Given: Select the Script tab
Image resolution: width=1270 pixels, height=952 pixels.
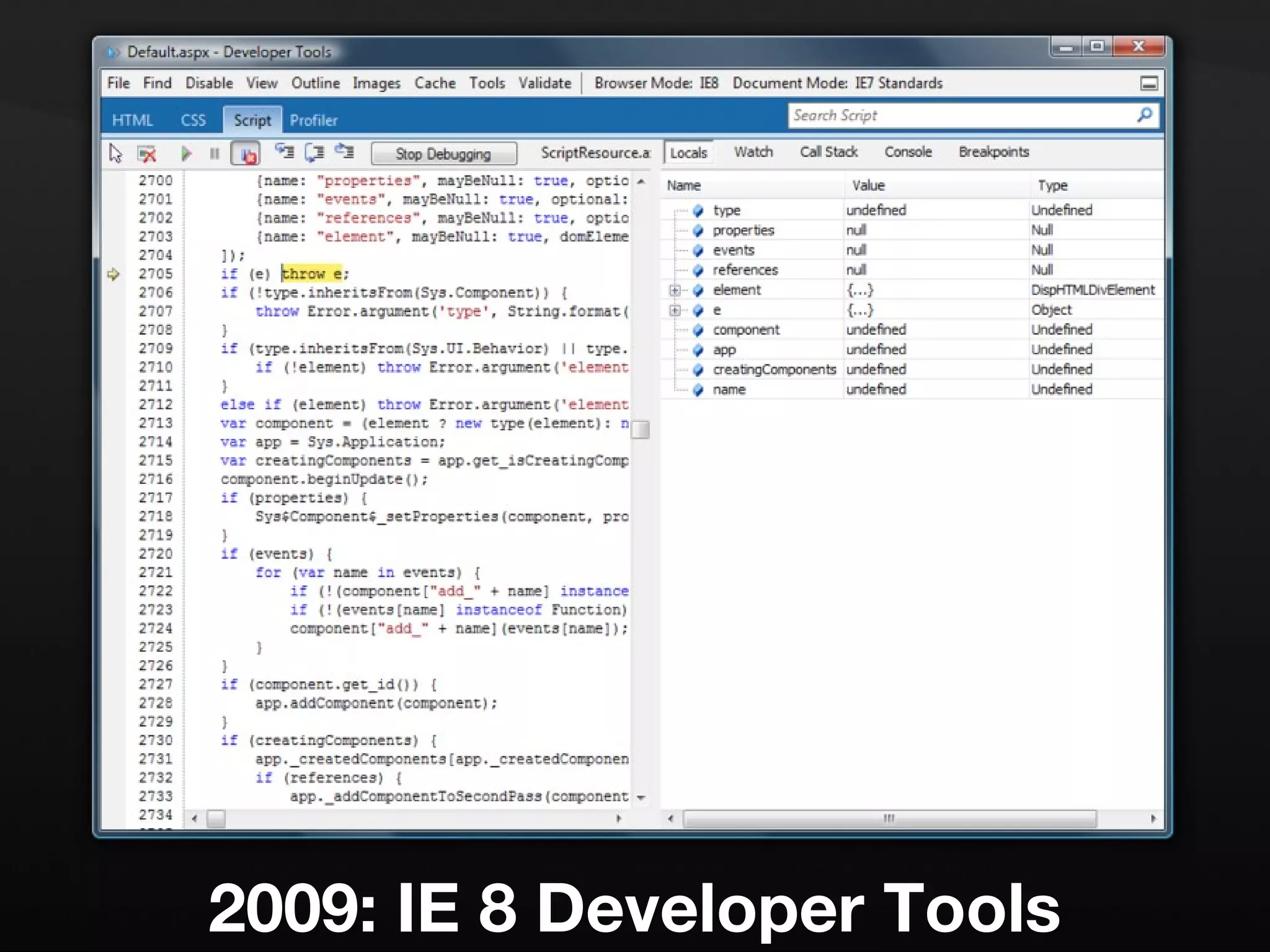Looking at the screenshot, I should 252,120.
